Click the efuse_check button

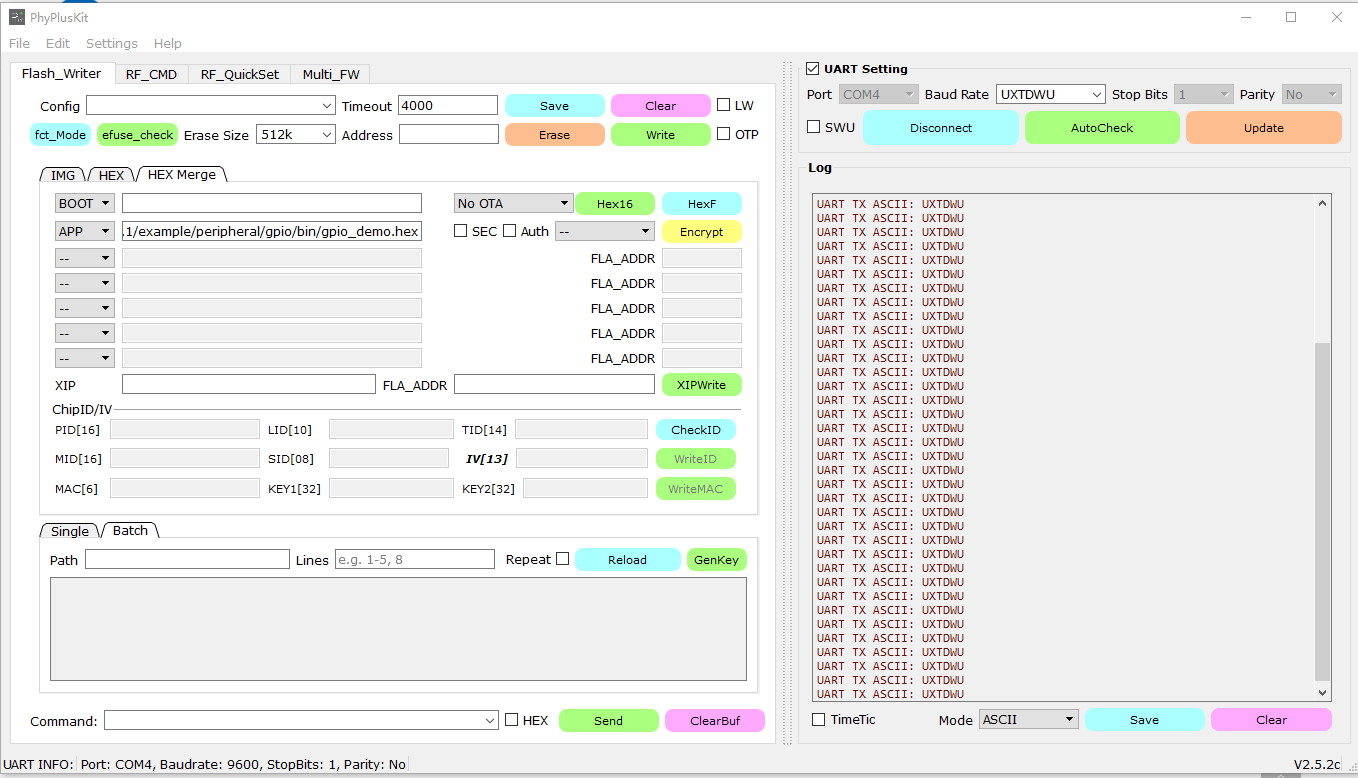coord(138,135)
